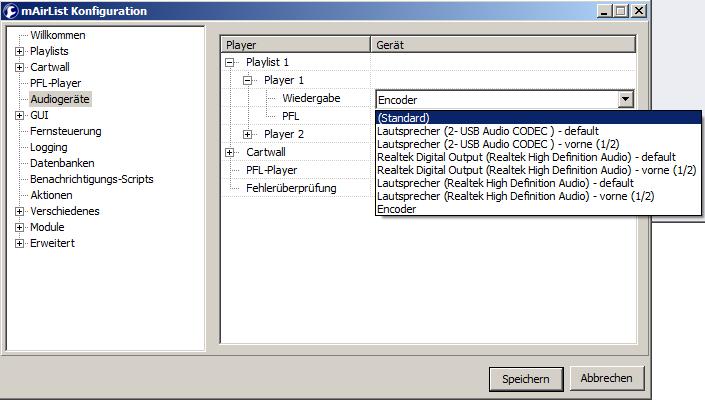Close the mAirList Konfiguration window
This screenshot has width=705, height=400.
(x=639, y=11)
